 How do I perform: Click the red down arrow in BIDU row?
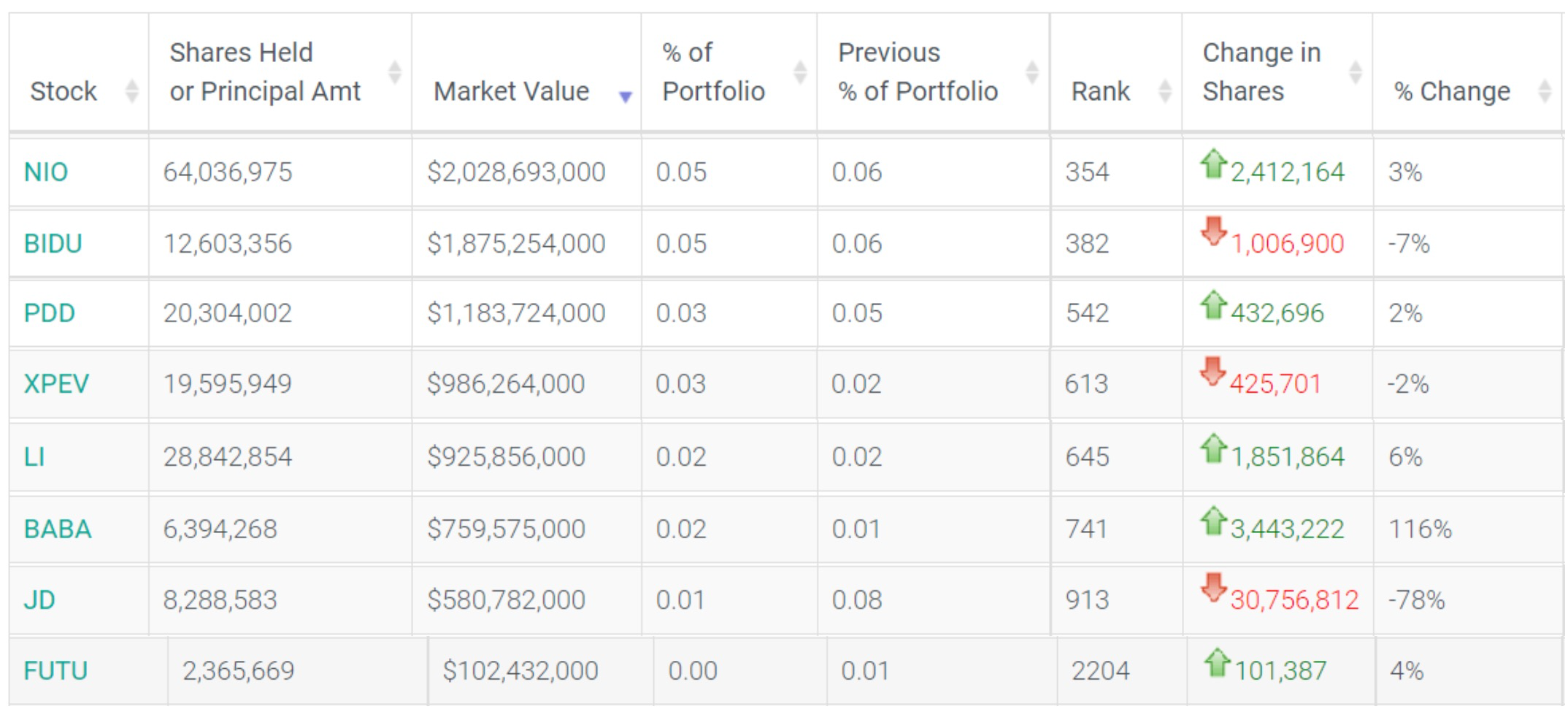[1213, 231]
